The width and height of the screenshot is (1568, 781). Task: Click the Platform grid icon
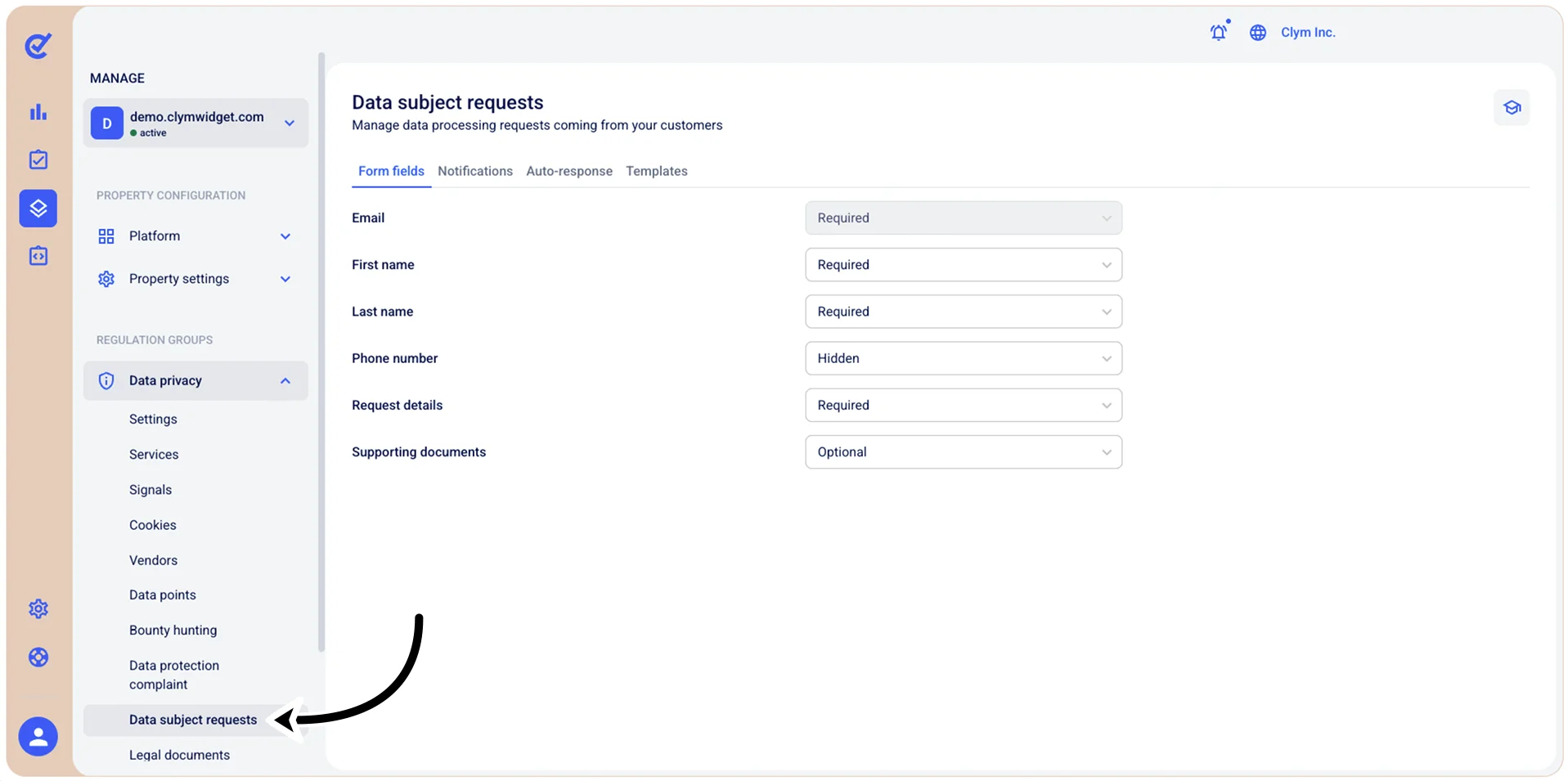pos(106,236)
